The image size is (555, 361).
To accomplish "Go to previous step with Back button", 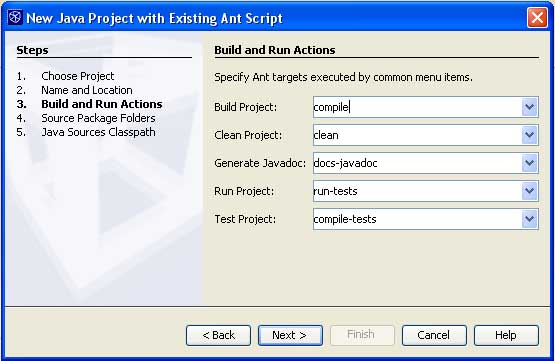I will click(218, 335).
